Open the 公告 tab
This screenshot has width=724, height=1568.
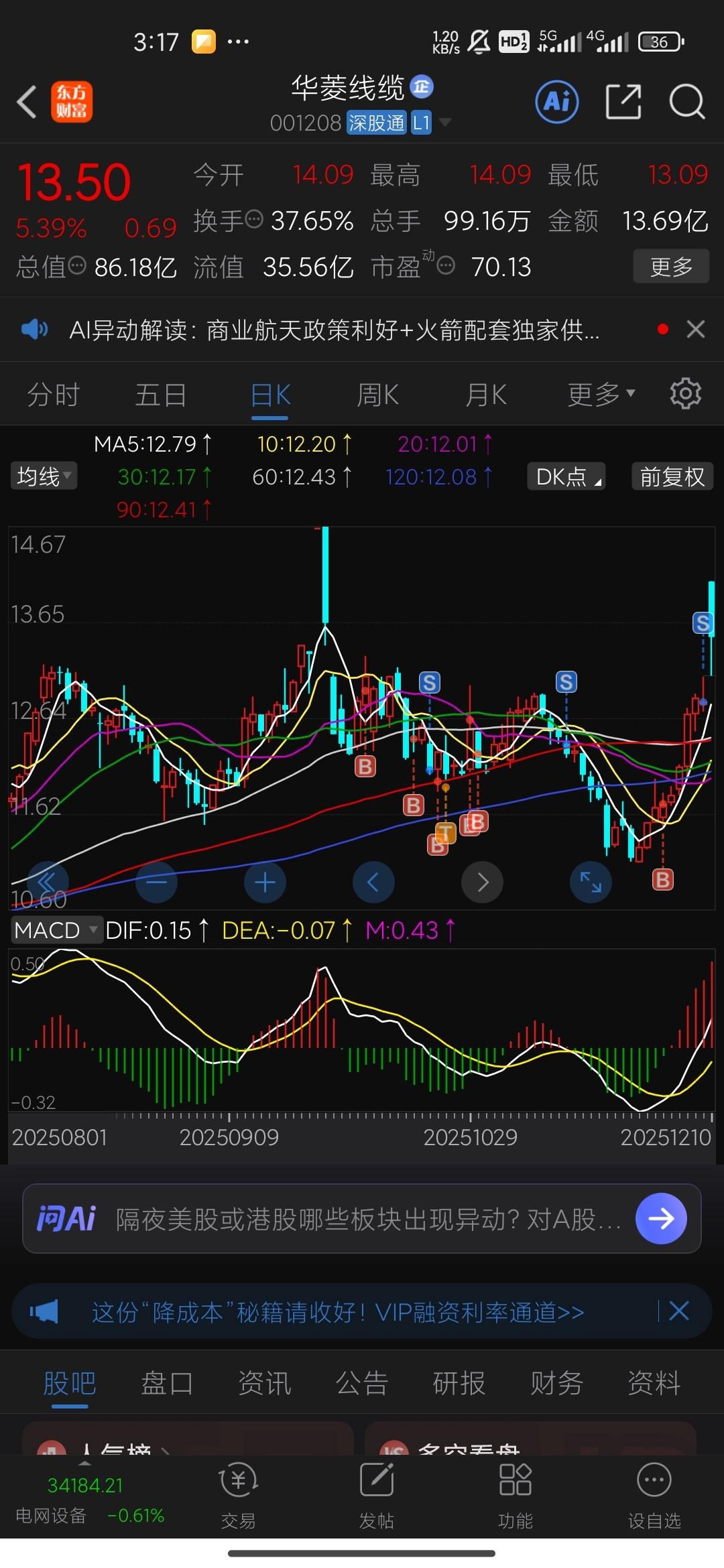[x=362, y=1382]
